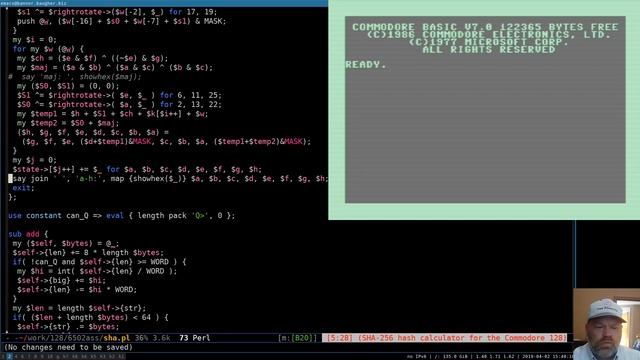Image resolution: width=640 pixels, height=360 pixels.
Task: Select workspace 2 in the bottom bar
Action: (x=9, y=356)
